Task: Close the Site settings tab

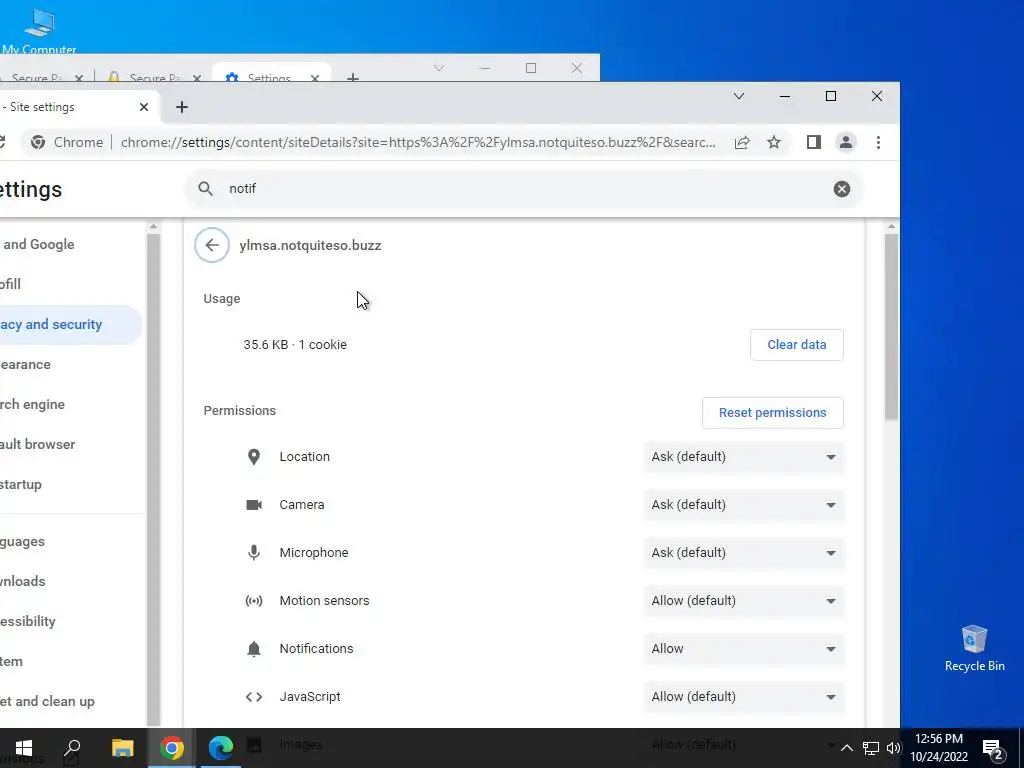Action: pos(144,107)
